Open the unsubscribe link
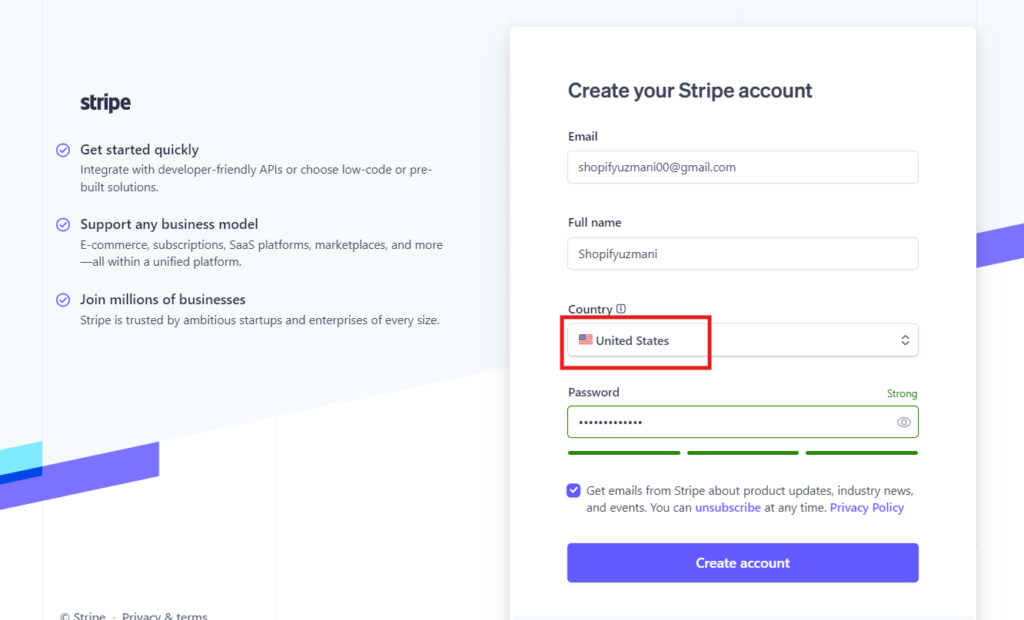Viewport: 1024px width, 620px height. click(x=728, y=508)
